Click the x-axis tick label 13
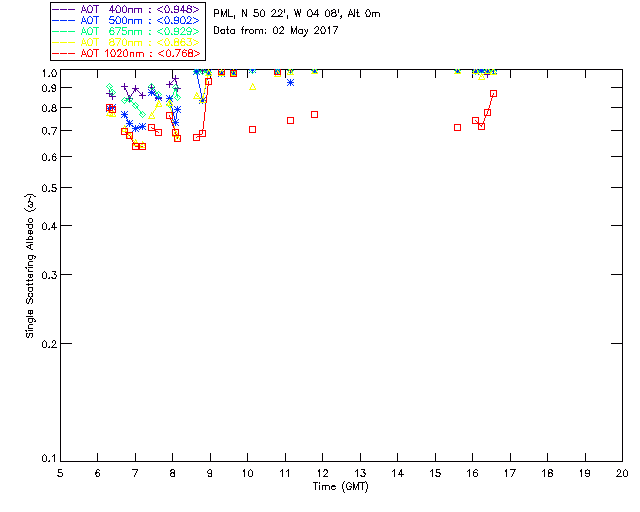The width and height of the screenshot is (640, 512). [x=360, y=473]
